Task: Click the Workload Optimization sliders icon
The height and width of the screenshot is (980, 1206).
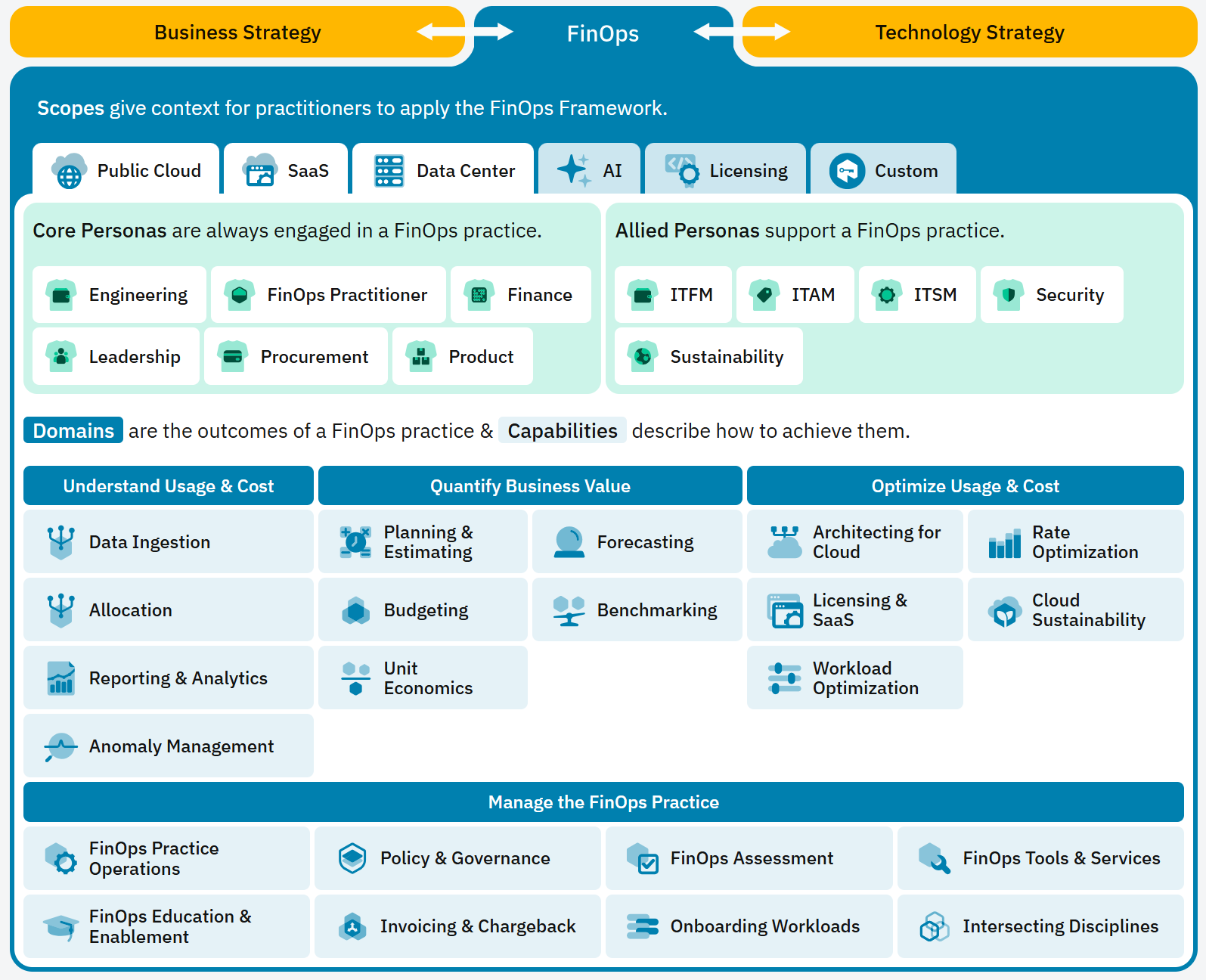Action: [785, 678]
